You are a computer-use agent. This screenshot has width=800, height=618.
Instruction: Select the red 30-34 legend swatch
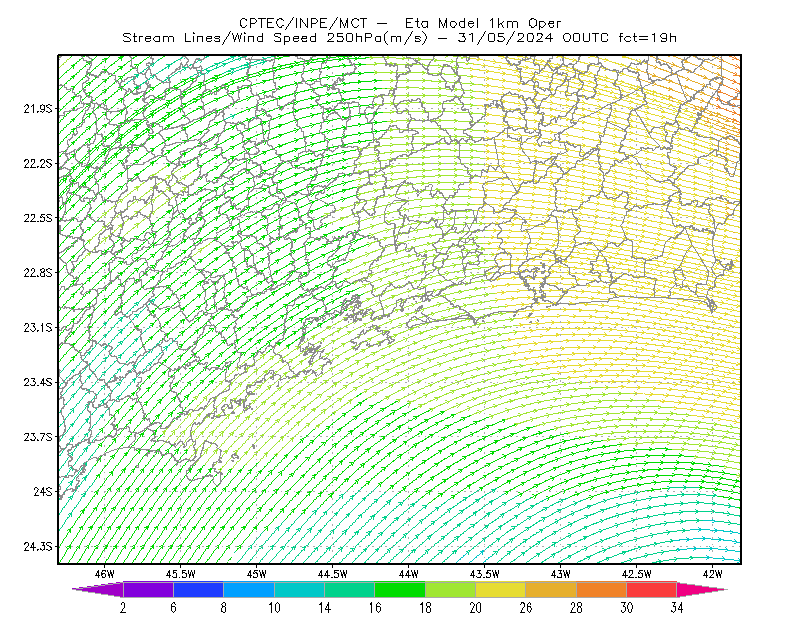[652, 589]
